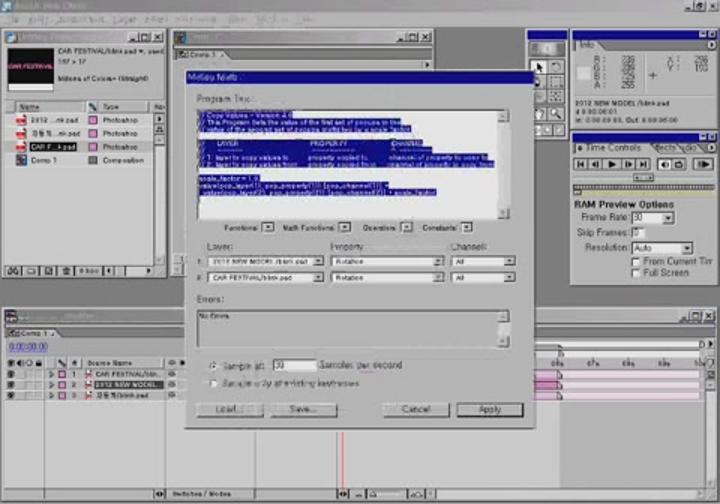Click the trash Delete icon in Project window

click(x=66, y=271)
